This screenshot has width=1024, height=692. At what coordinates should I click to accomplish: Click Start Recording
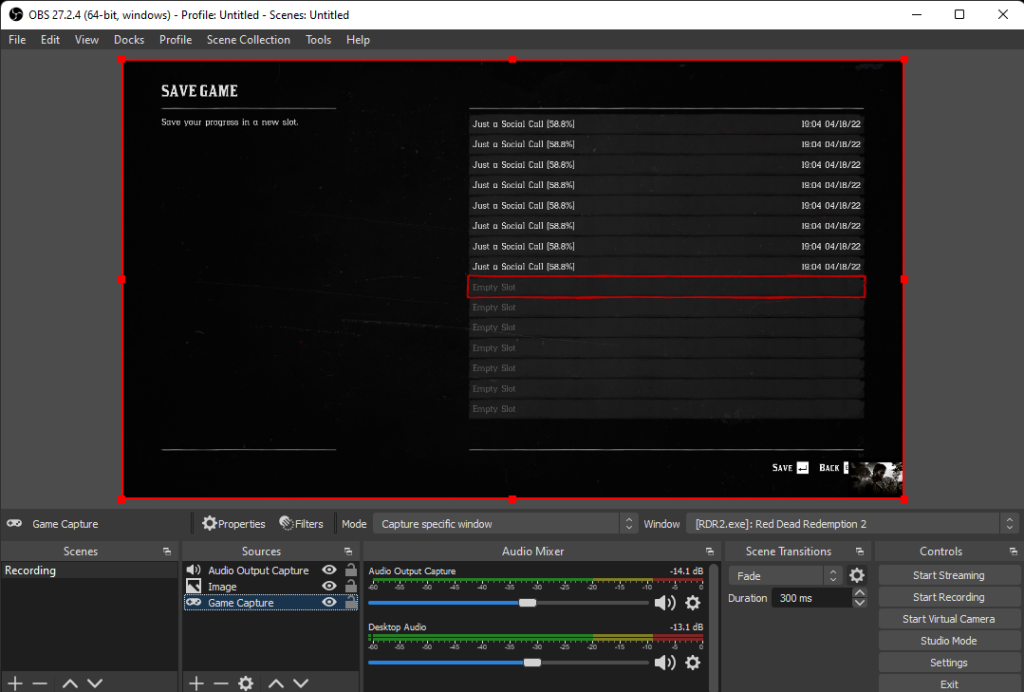[x=948, y=597]
